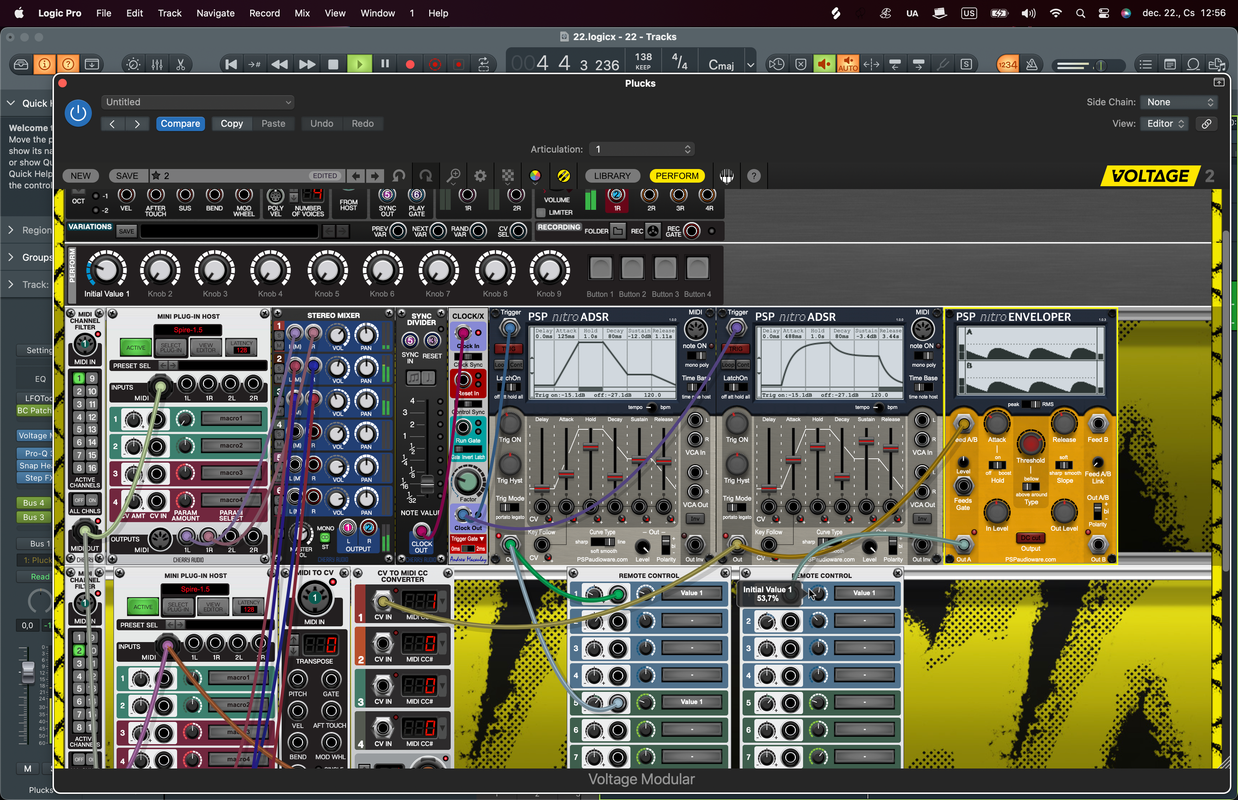Click the yellow striped cabinet icon

pyautogui.click(x=563, y=176)
